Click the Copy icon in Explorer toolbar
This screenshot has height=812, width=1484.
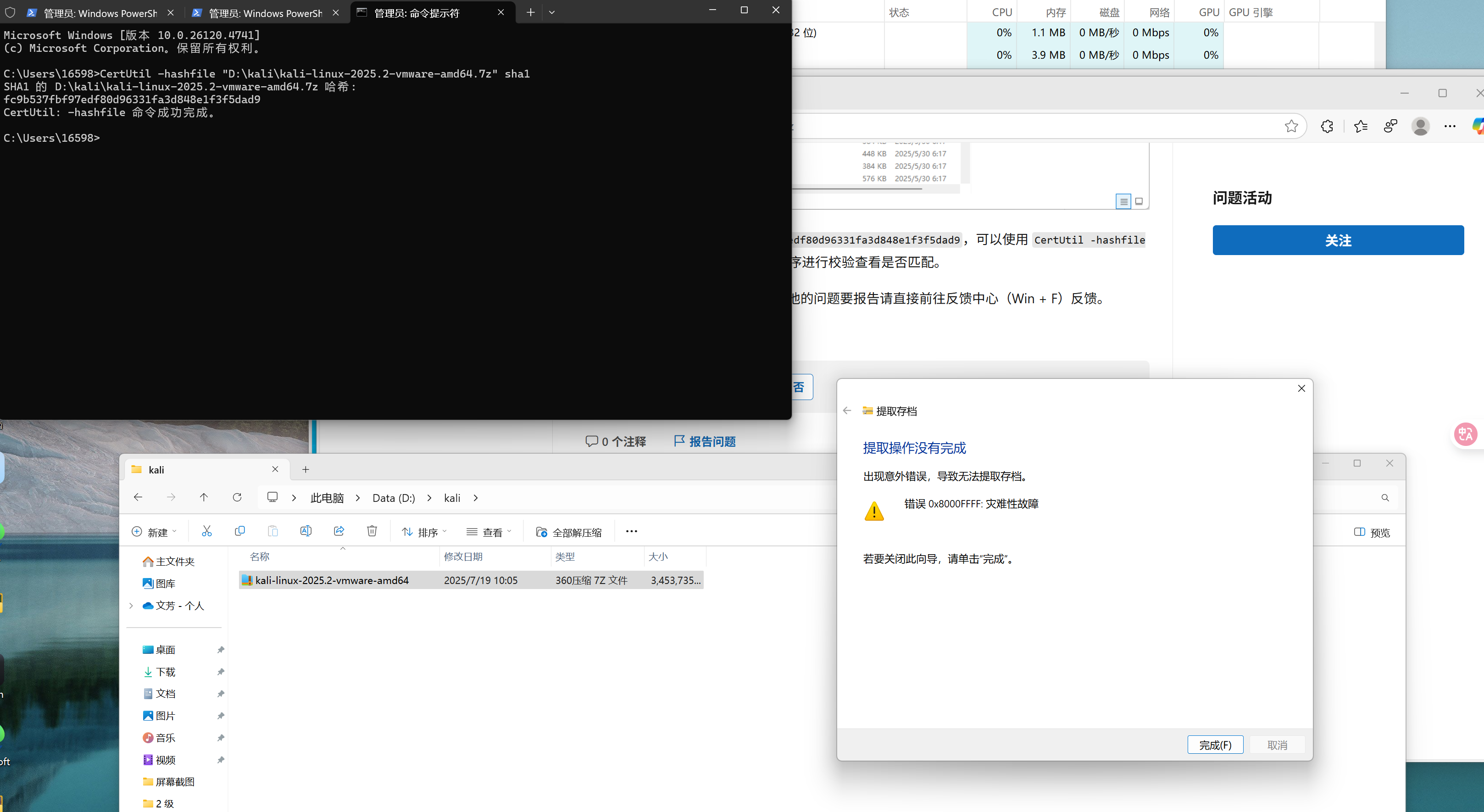coord(240,531)
